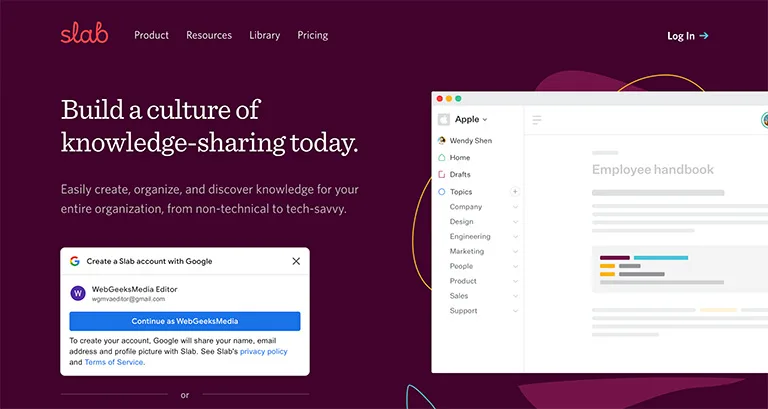This screenshot has width=768, height=409.
Task: Click Continue as WebGeeksMedia button
Action: [185, 321]
